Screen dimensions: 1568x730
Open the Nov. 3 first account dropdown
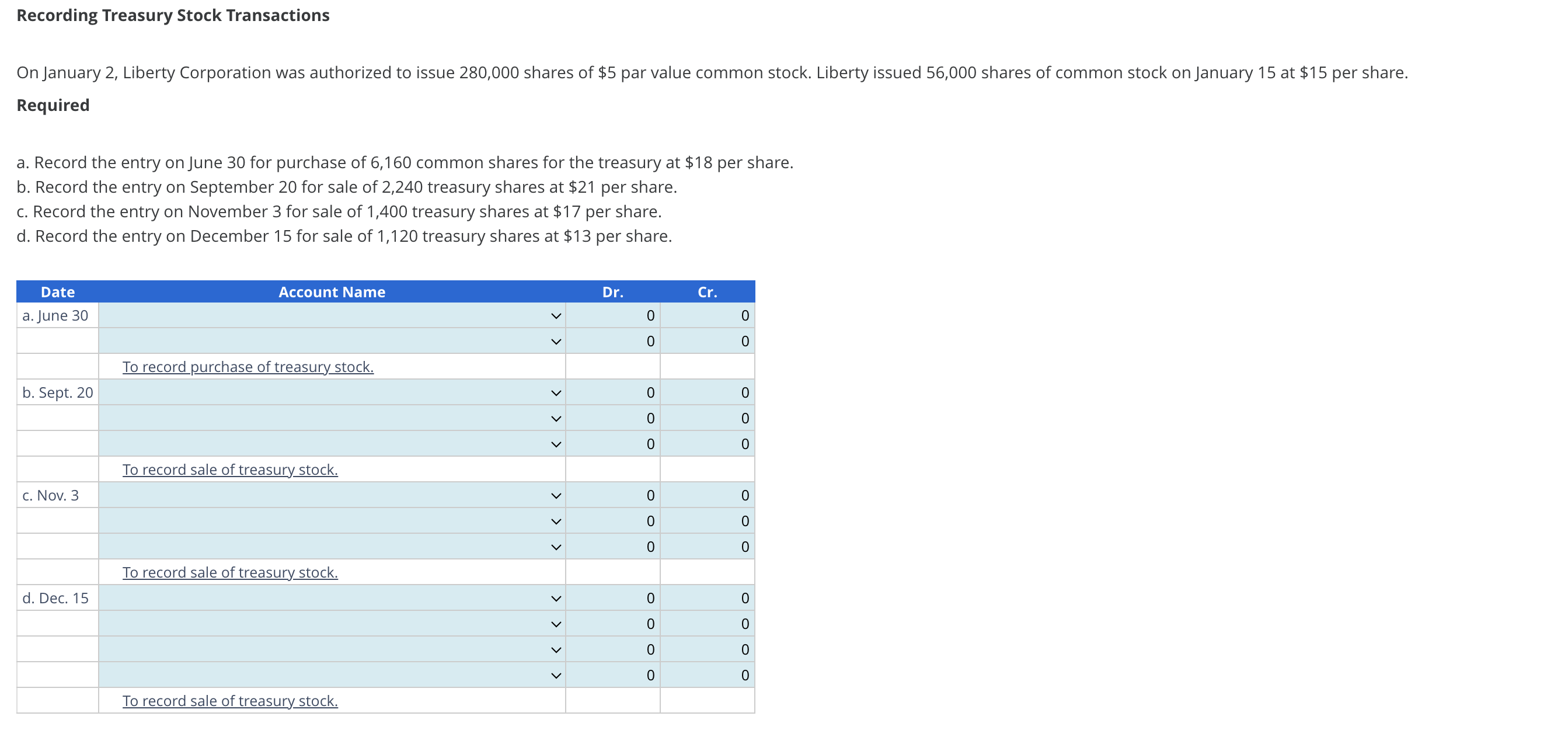[x=332, y=496]
